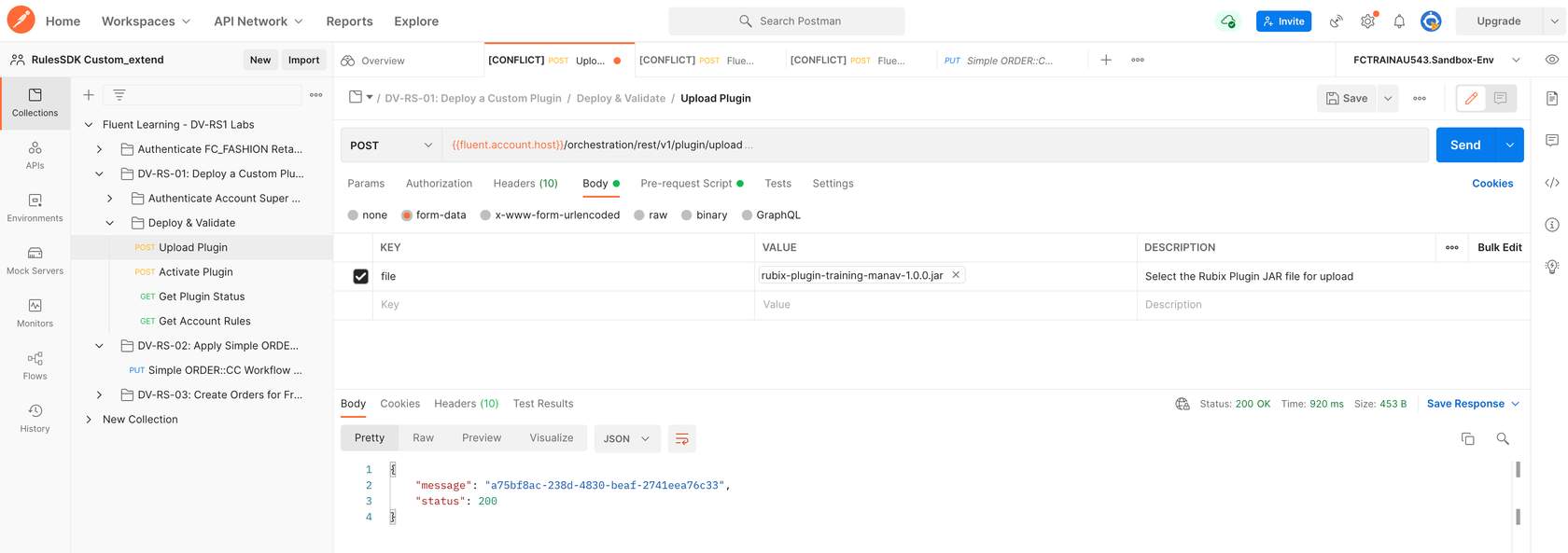Open the JSON format dropdown
1568x553 pixels.
(626, 438)
